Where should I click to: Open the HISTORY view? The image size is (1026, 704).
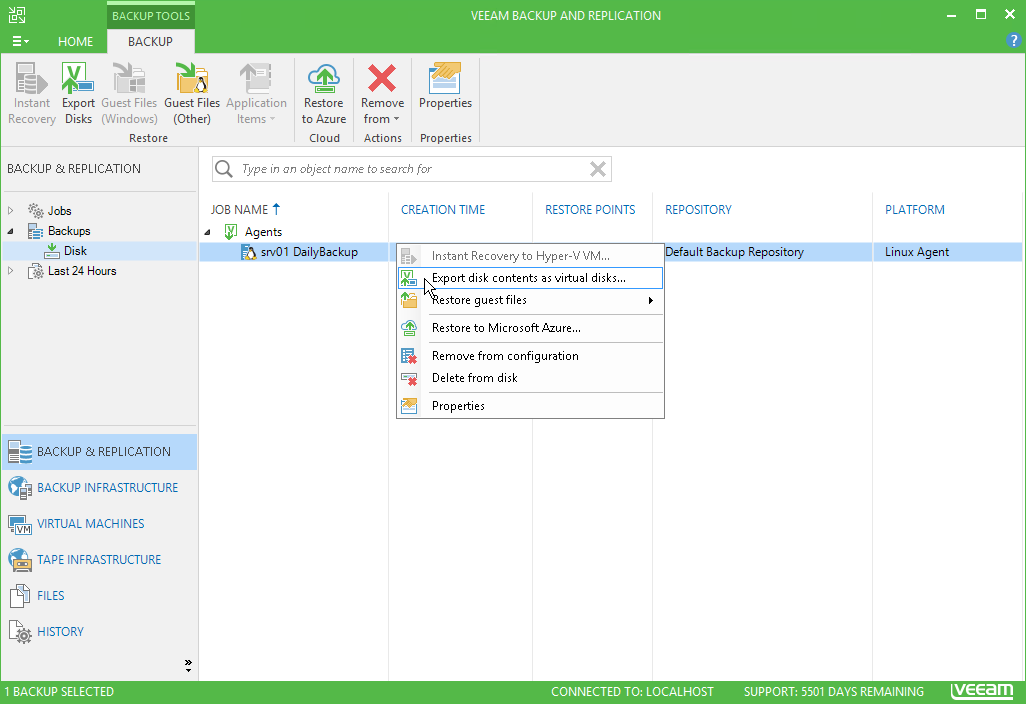tap(99, 631)
